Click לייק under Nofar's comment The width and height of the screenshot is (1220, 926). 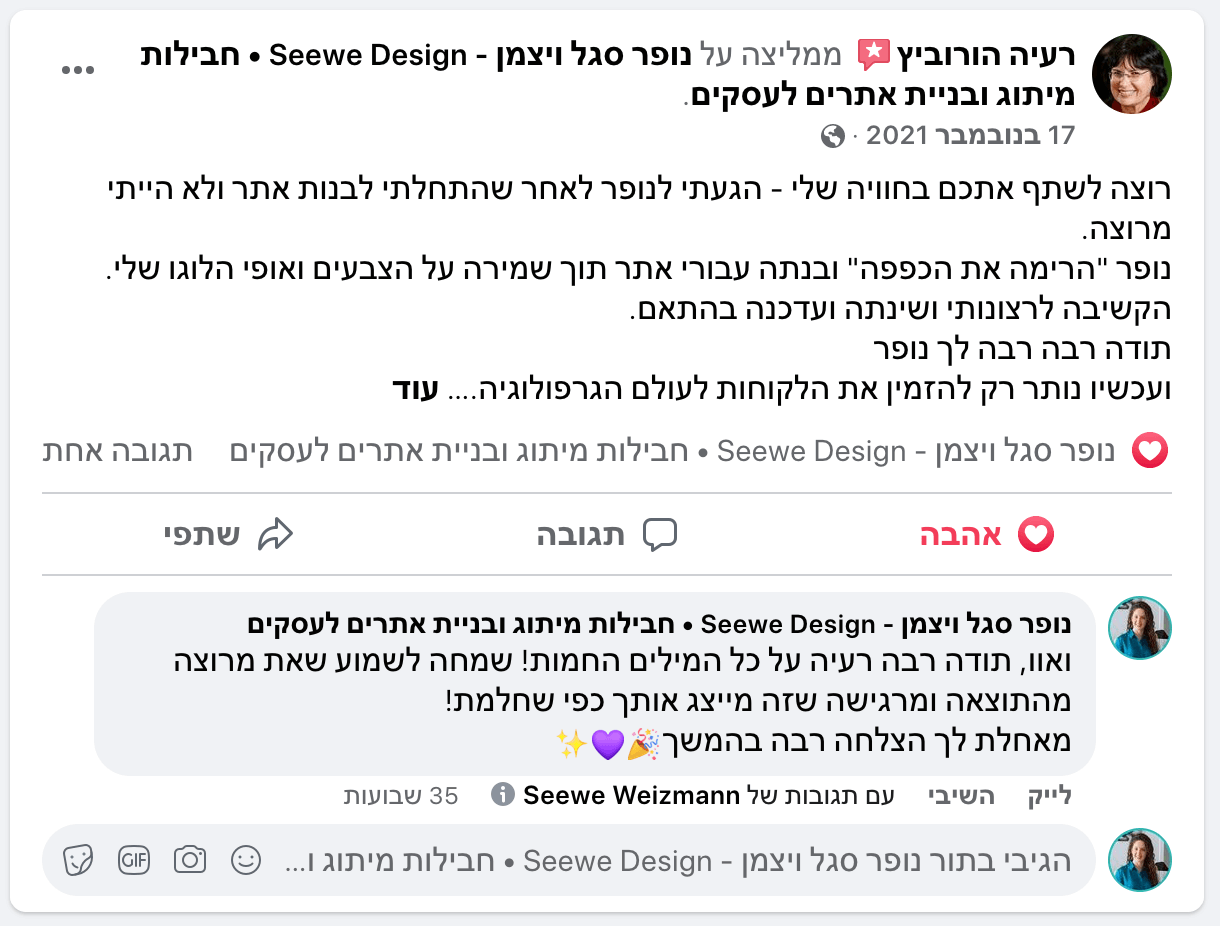(1051, 795)
